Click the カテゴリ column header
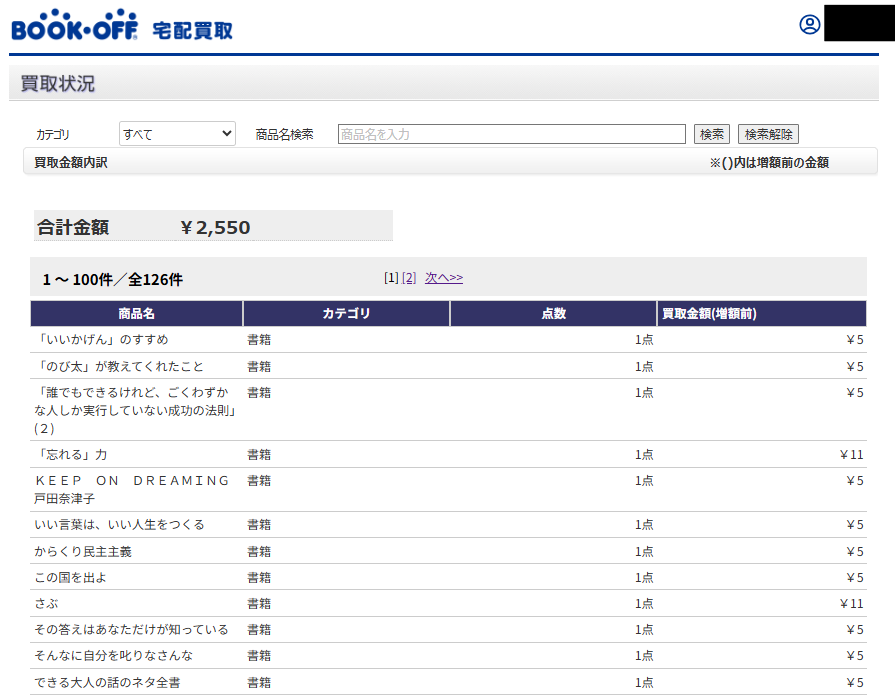The image size is (895, 695). [x=346, y=314]
